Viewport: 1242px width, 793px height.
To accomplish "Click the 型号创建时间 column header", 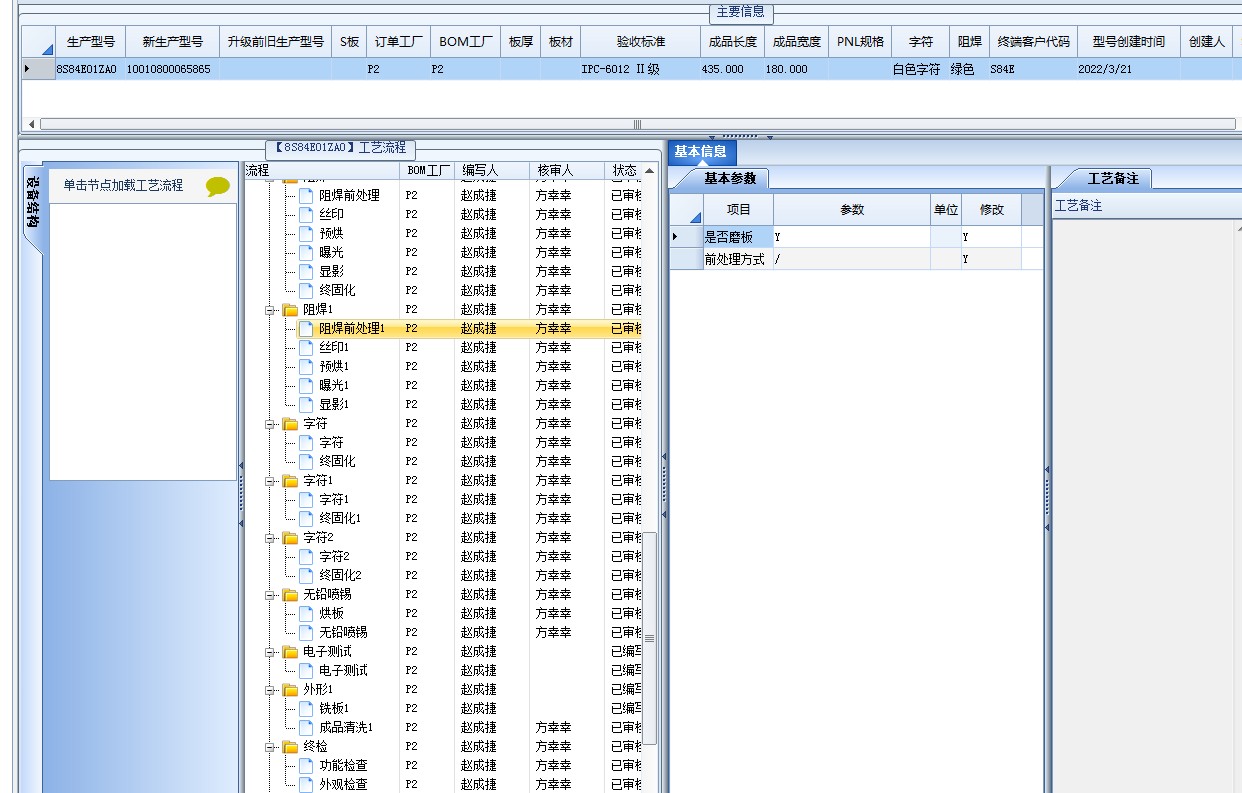I will (1128, 42).
